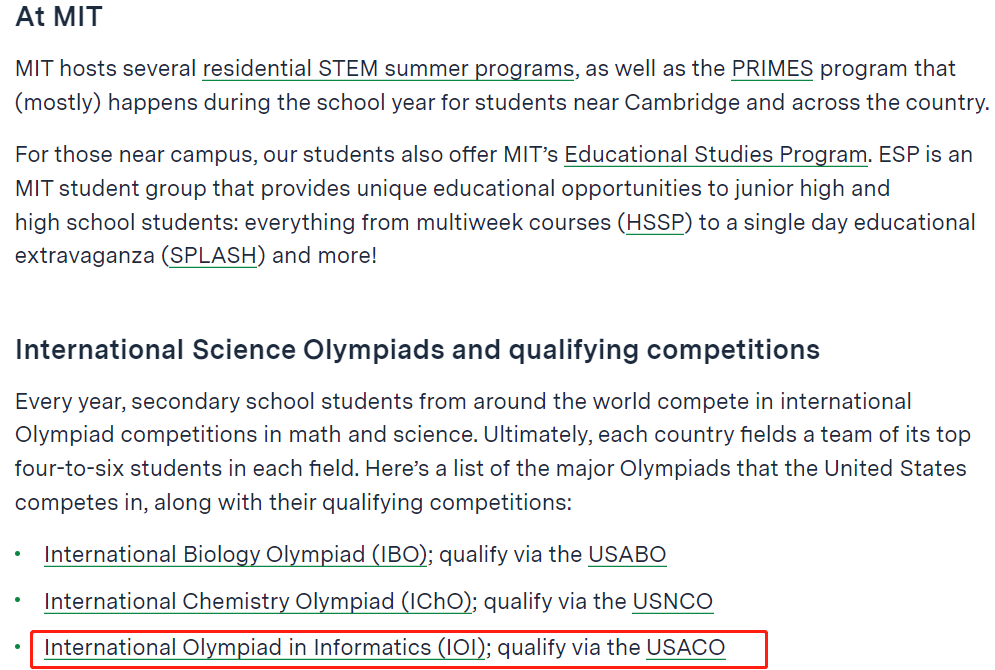Follow the HSSP multiweek courses link
This screenshot has height=670, width=995.
click(x=655, y=222)
